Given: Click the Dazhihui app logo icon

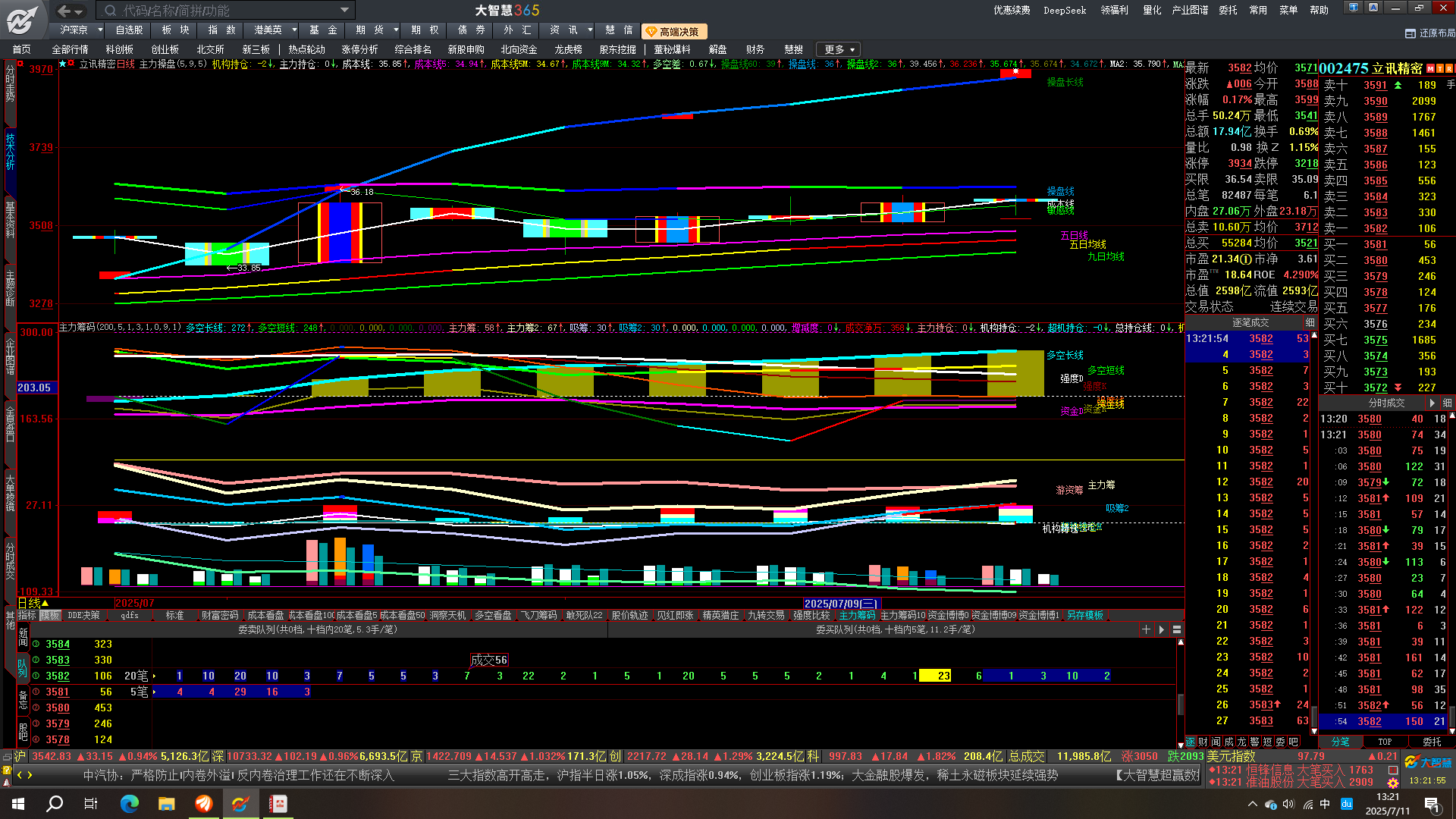Looking at the screenshot, I should click(23, 20).
